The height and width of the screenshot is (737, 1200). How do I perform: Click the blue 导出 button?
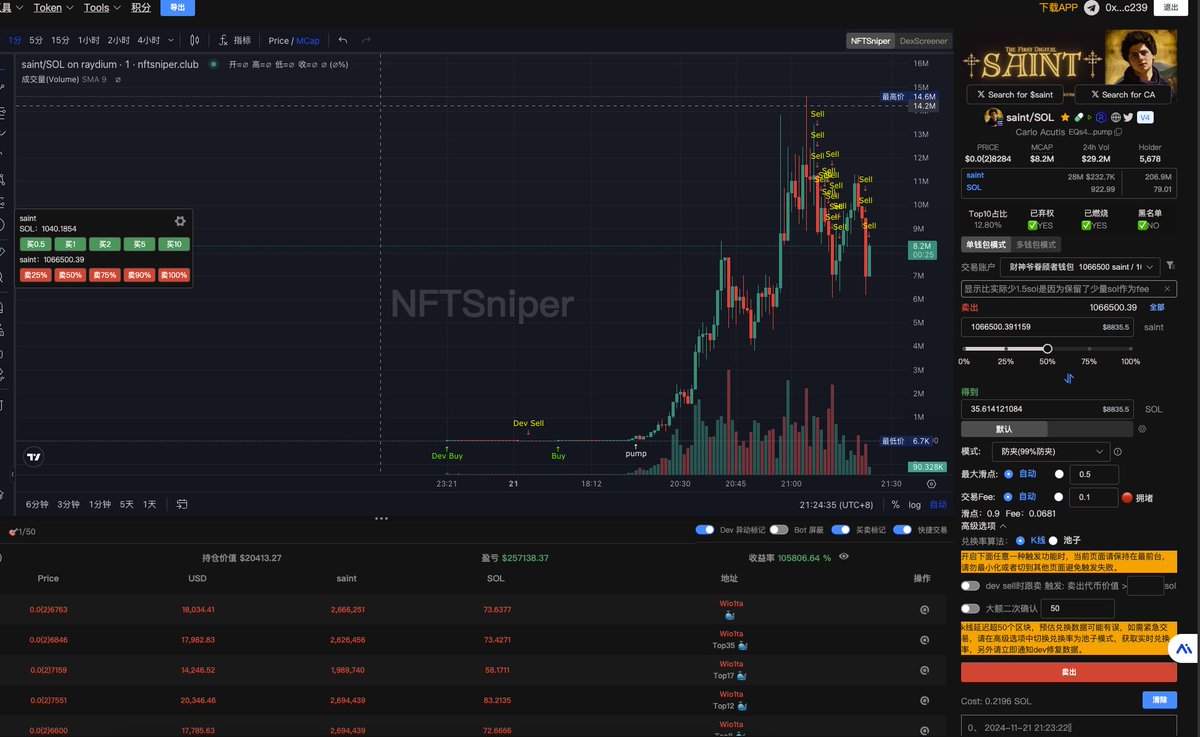tap(178, 7)
